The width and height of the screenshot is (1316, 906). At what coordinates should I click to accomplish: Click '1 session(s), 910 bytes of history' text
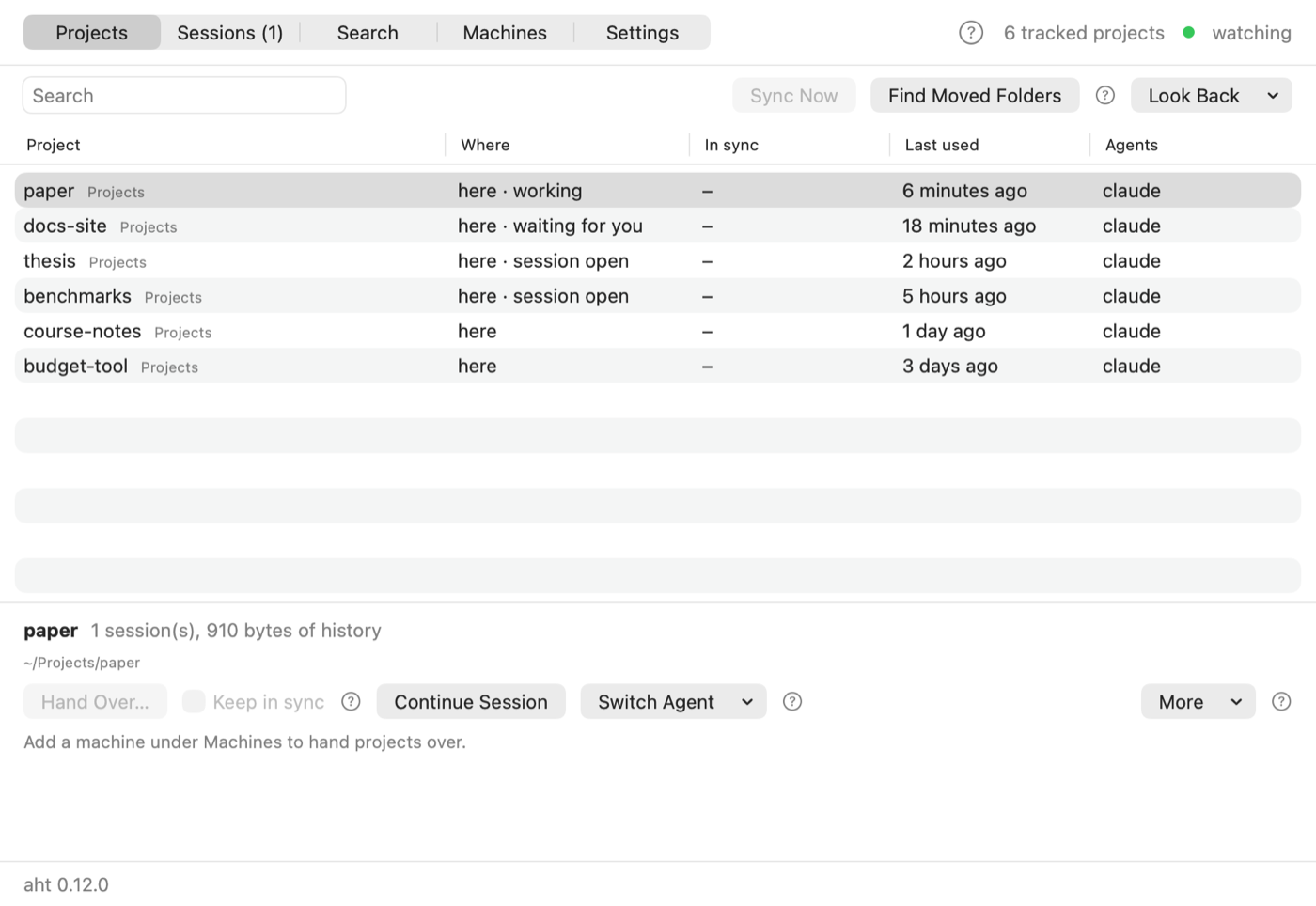(x=236, y=631)
